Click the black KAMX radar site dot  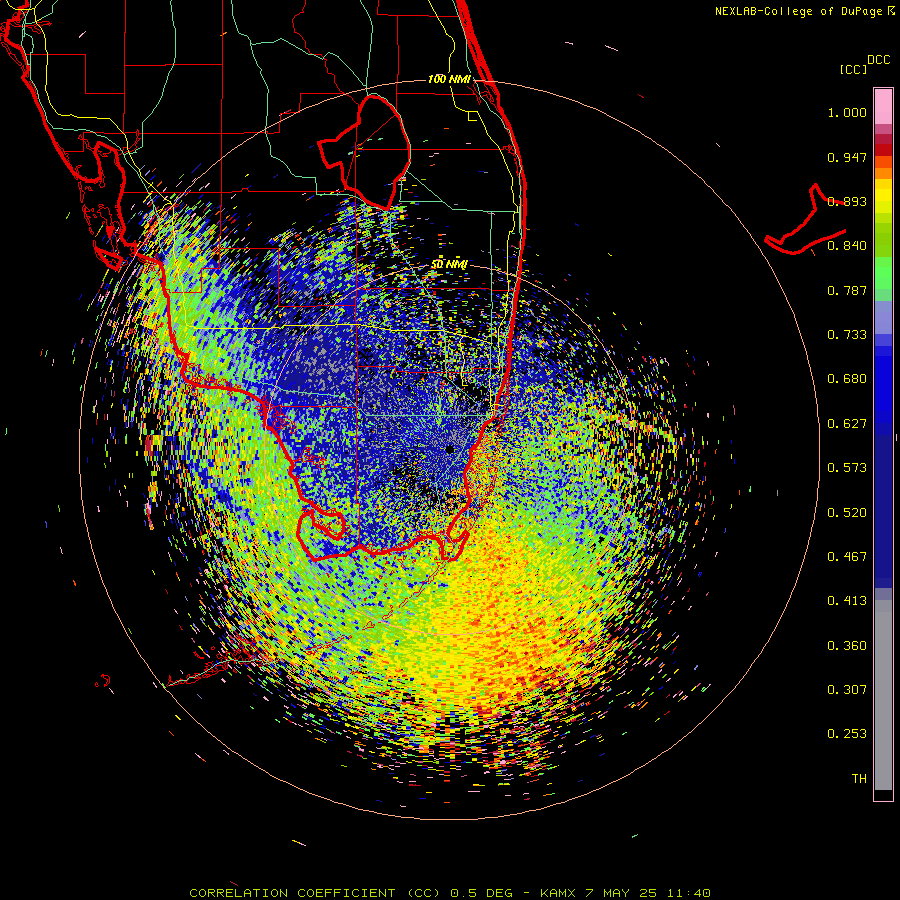[450, 449]
